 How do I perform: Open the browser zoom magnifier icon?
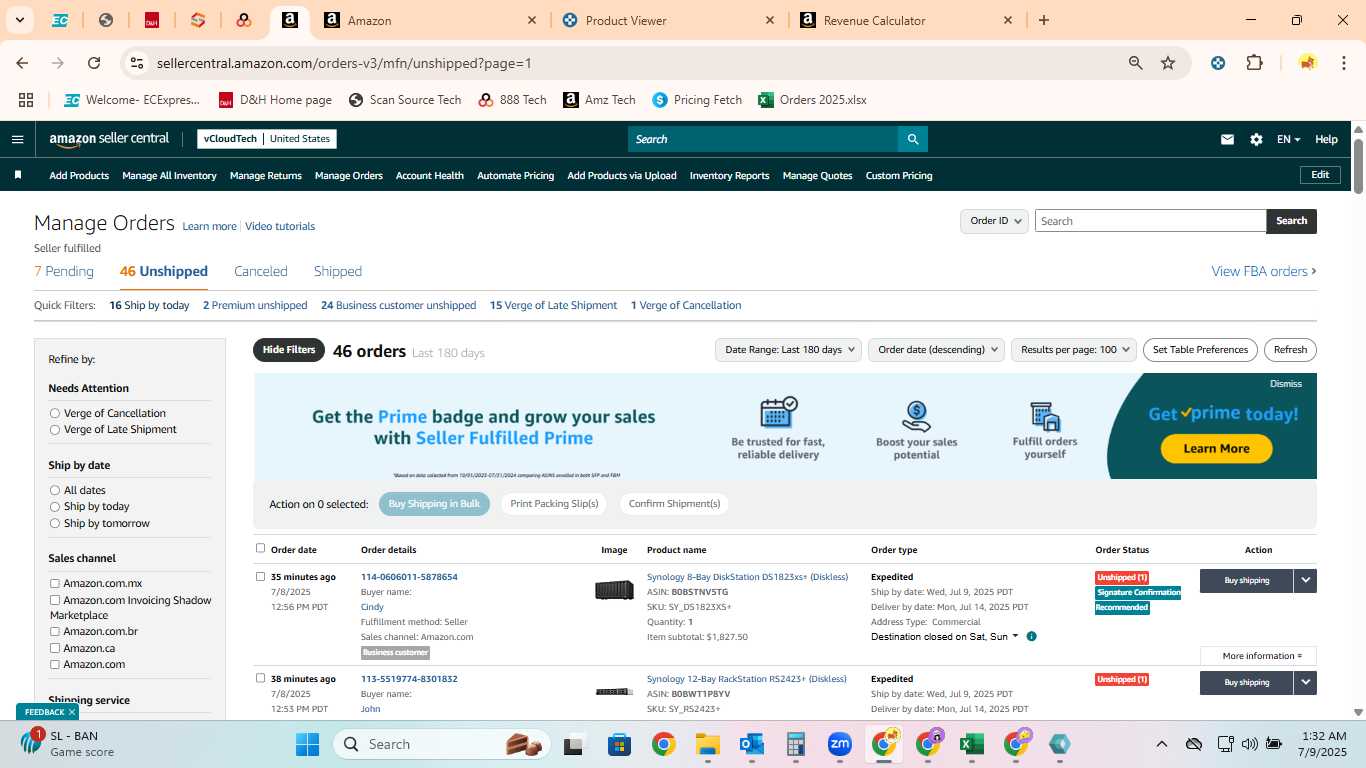click(x=1135, y=63)
